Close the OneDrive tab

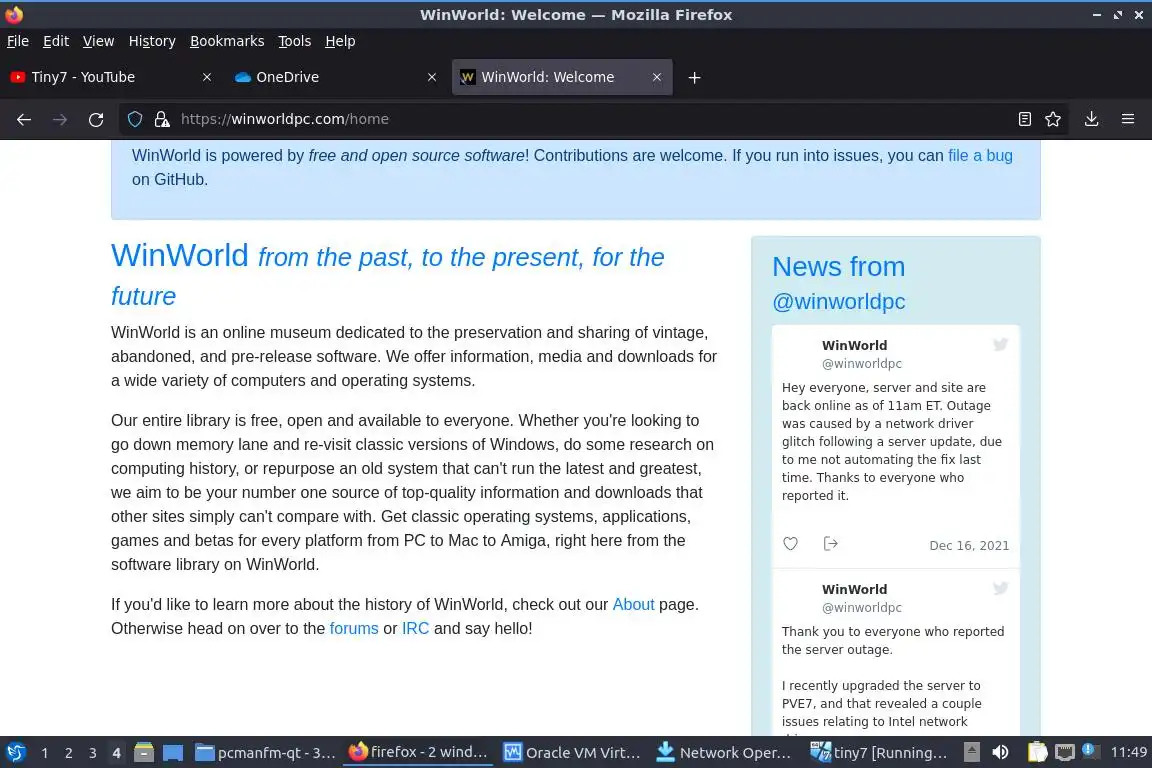[x=432, y=77]
